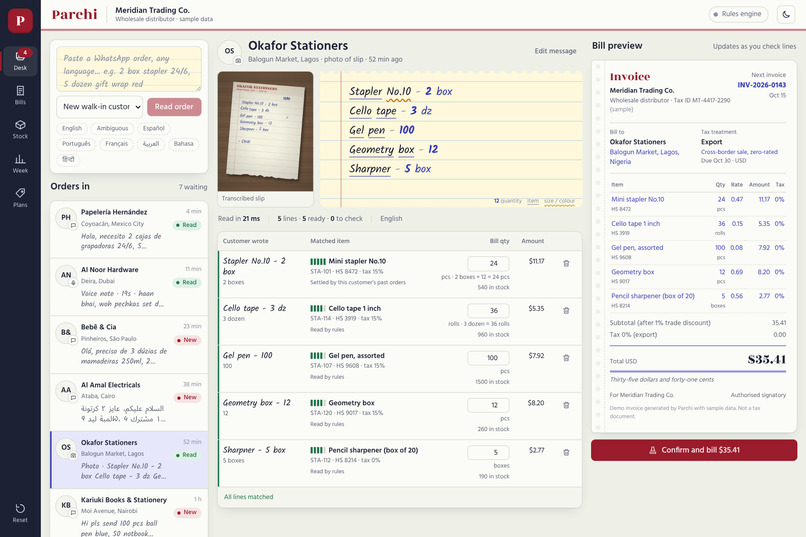
Task: Open Kariuki Books & Stationery order
Action: pyautogui.click(x=129, y=513)
